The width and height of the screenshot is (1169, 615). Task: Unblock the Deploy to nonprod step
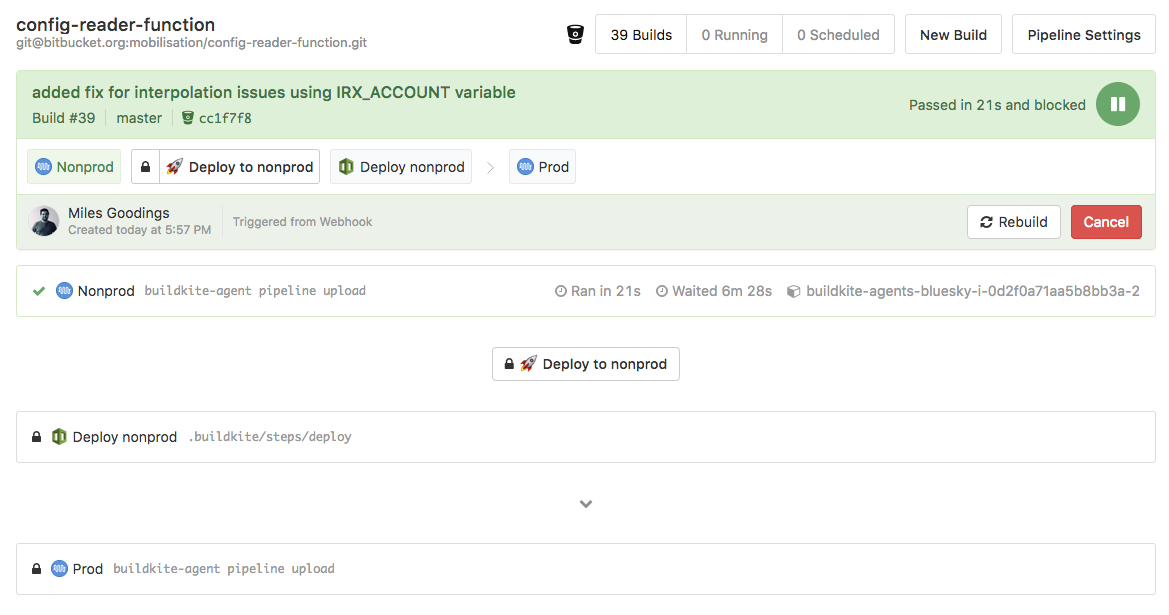[x=585, y=363]
